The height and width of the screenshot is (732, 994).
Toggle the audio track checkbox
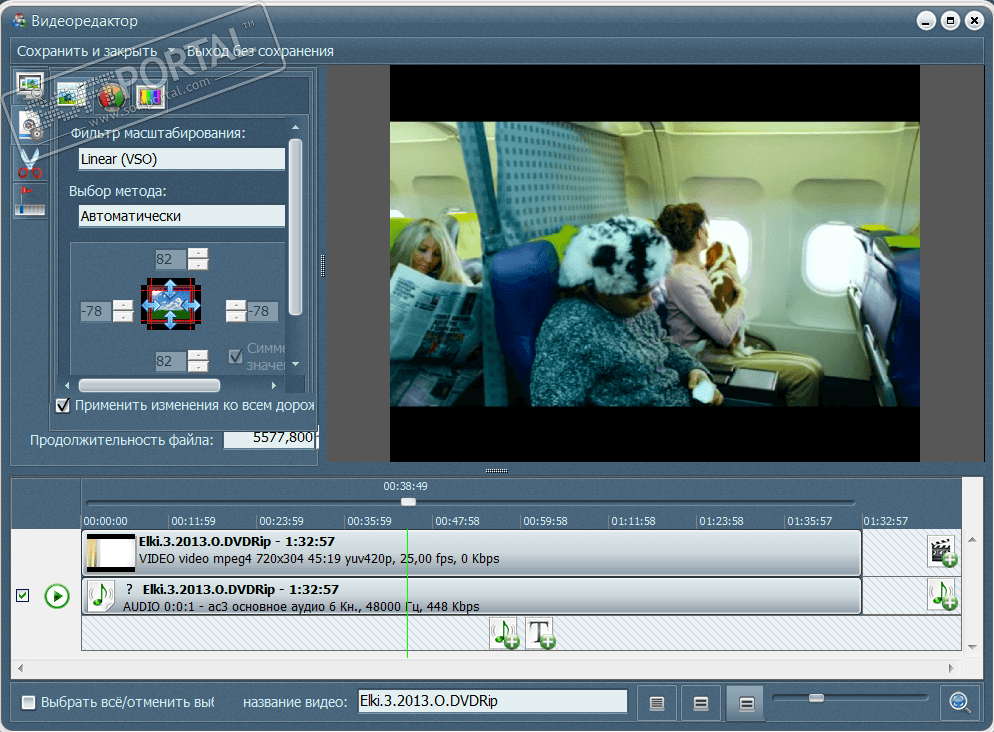23,596
